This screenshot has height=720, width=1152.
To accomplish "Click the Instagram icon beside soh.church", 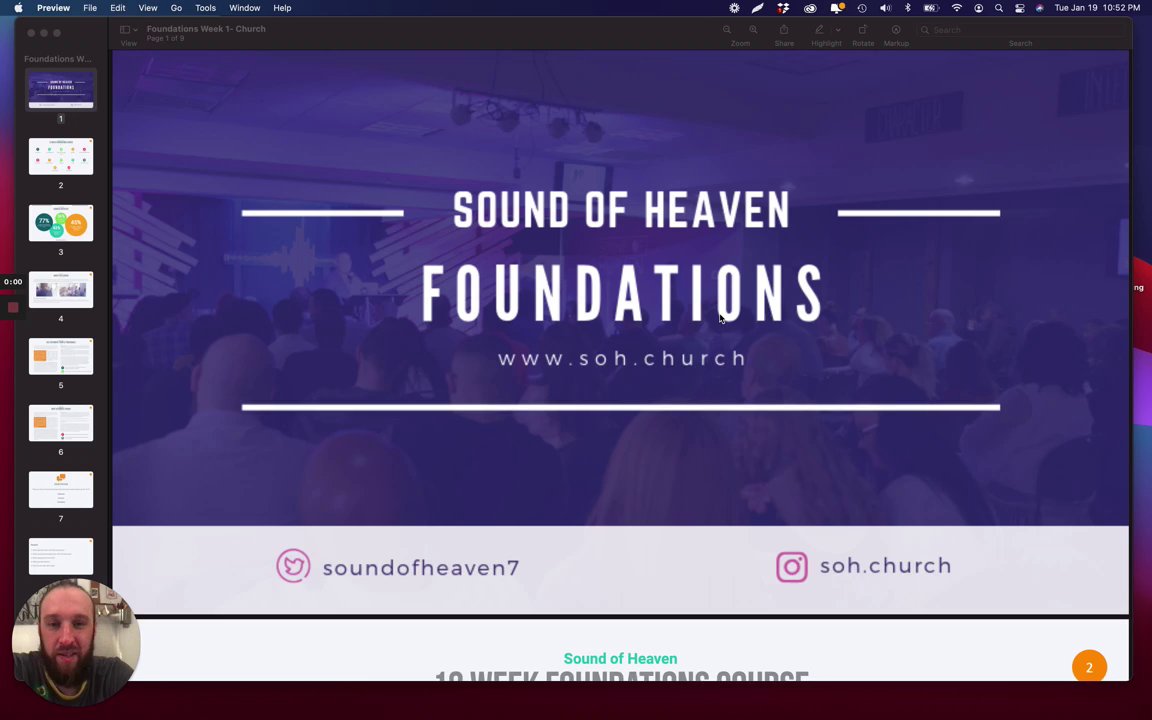I will point(792,567).
